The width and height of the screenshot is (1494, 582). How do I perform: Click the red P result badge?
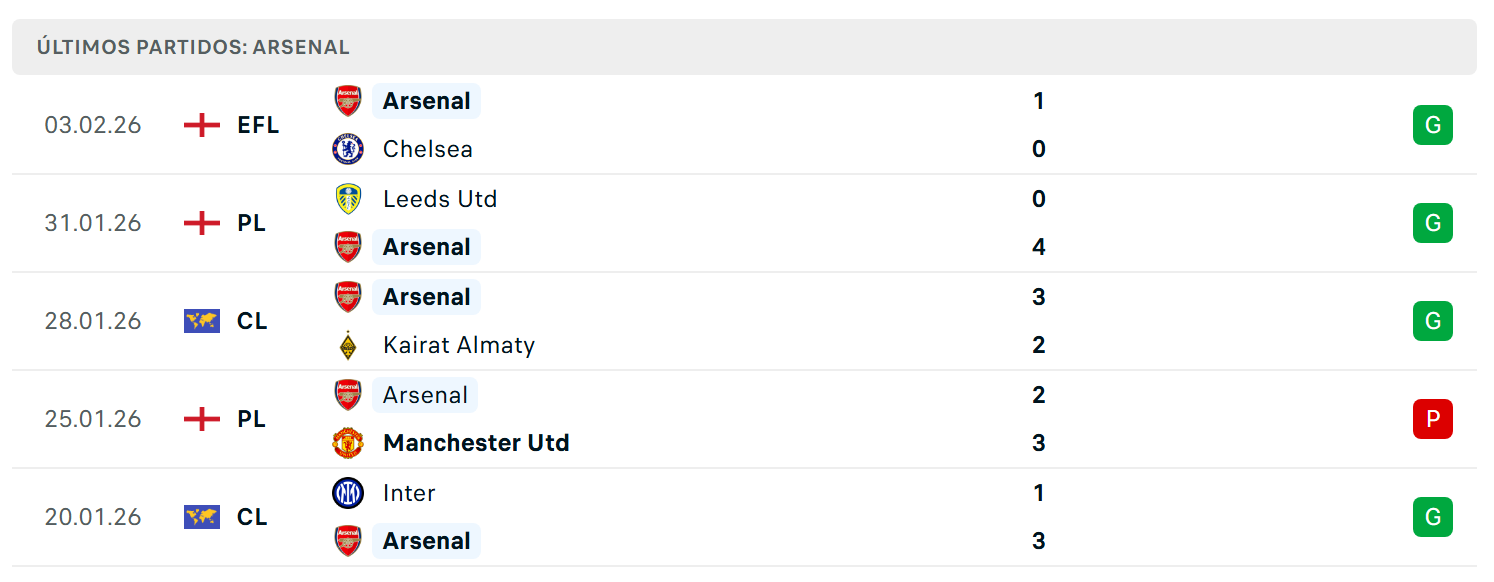tap(1433, 419)
